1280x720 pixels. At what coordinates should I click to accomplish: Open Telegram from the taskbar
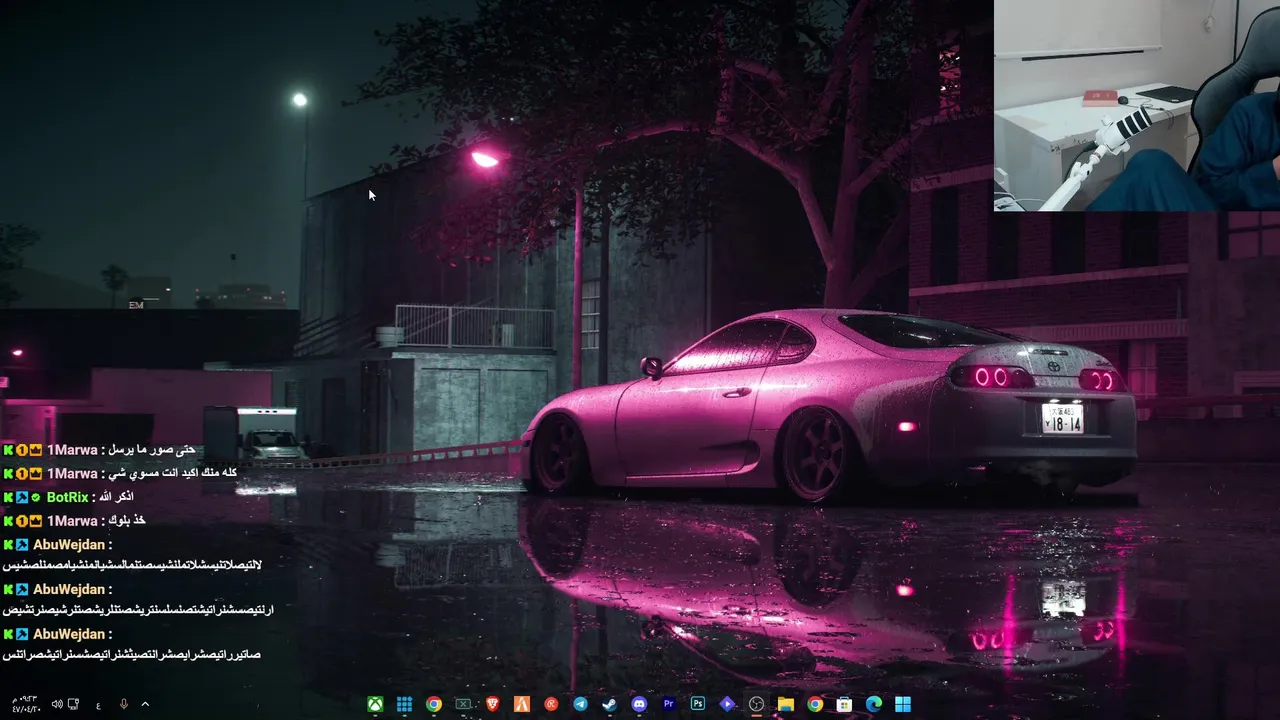tap(580, 704)
